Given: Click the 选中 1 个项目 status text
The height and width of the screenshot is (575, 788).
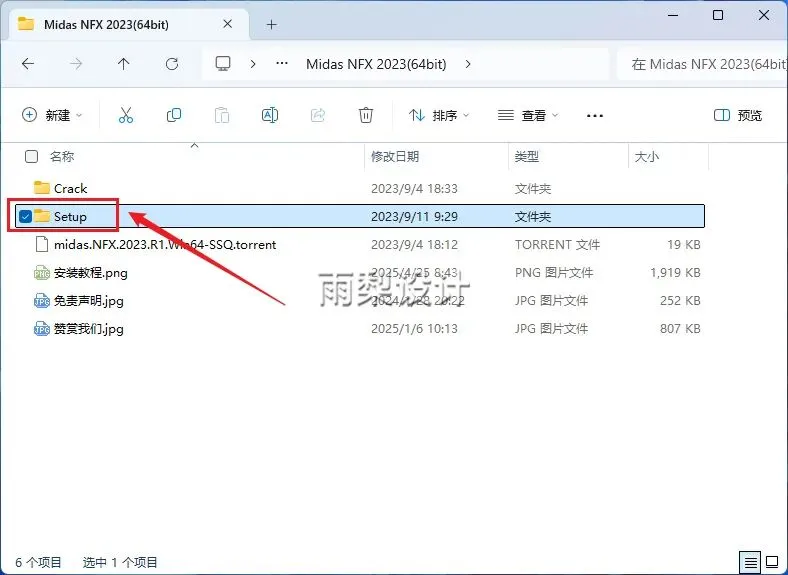Looking at the screenshot, I should coord(120,562).
